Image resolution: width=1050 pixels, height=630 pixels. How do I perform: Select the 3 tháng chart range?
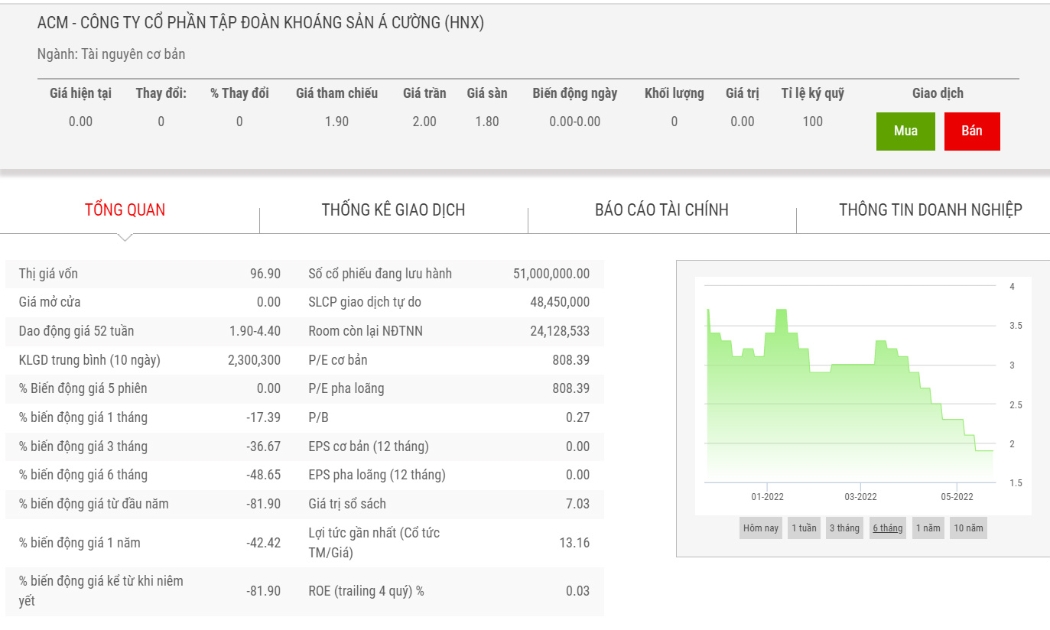[844, 528]
